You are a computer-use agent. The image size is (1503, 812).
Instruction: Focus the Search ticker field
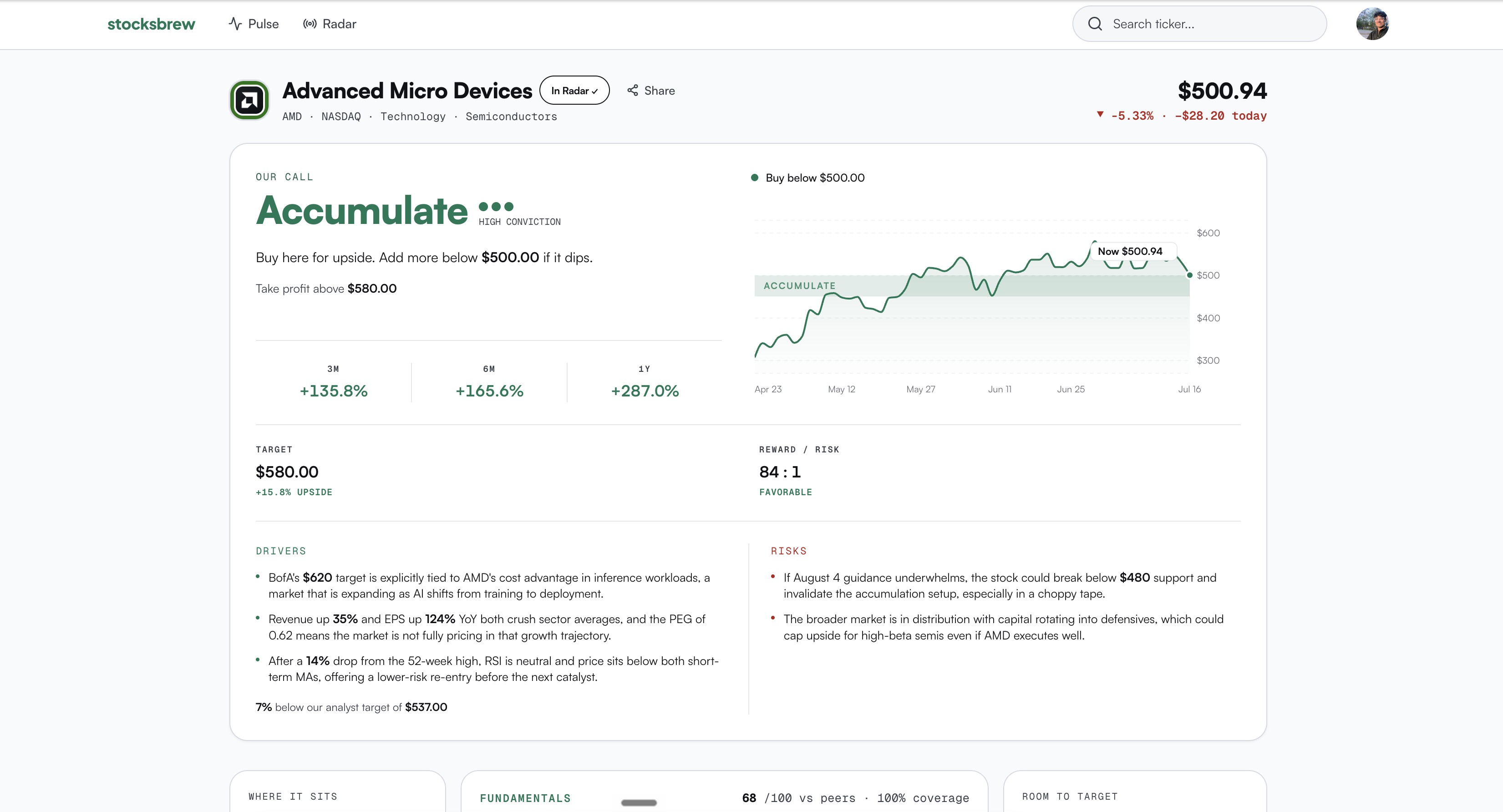pos(1199,24)
